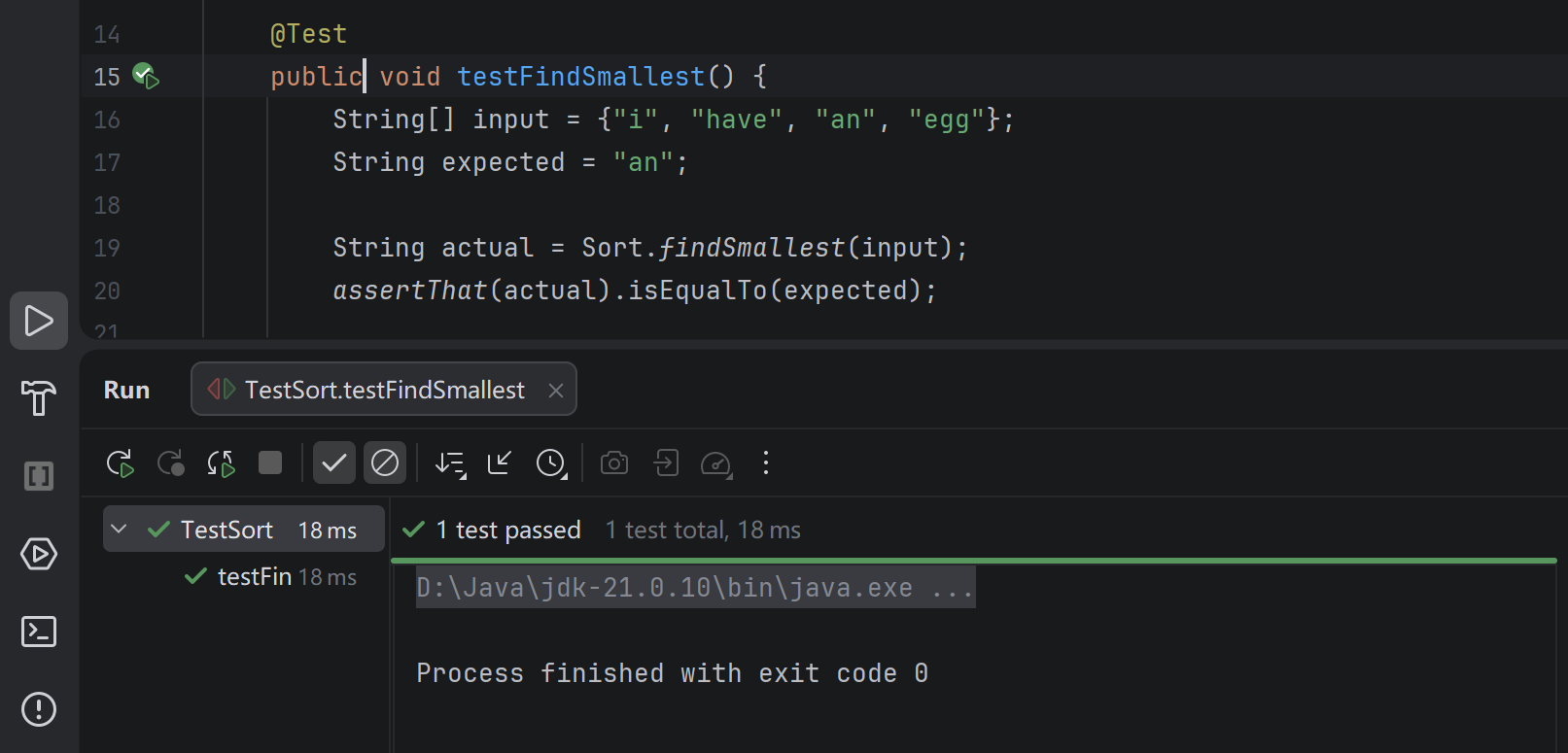The image size is (1568, 753).
Task: Click the "egg" string literal on line 16
Action: (947, 120)
